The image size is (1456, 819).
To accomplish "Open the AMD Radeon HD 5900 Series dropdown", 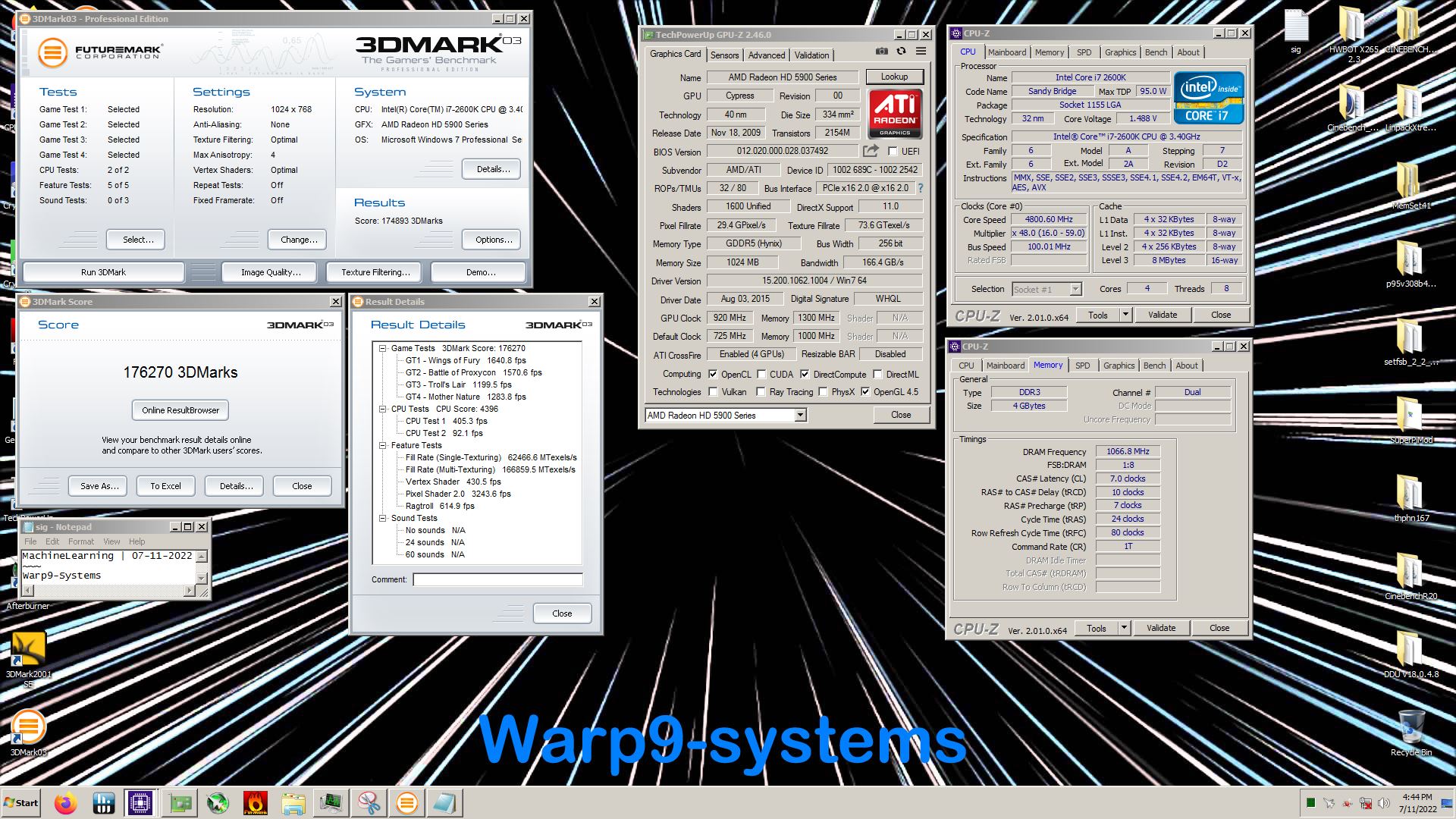I will coord(800,415).
